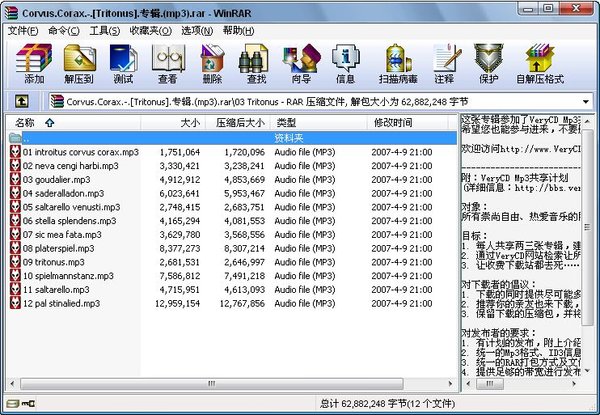The width and height of the screenshot is (600, 415).
Task: Click the icon of 06 stella splendens.mp3
Action: pos(15,221)
